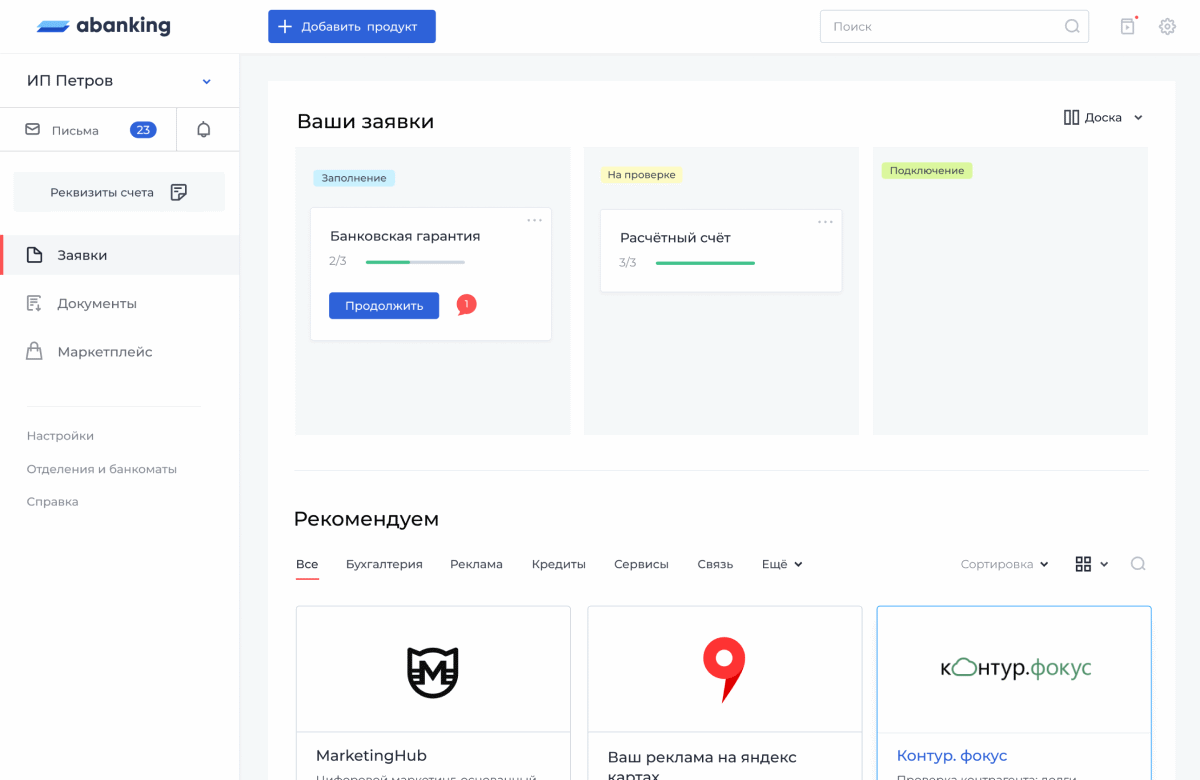Viewport: 1200px width, 780px height.
Task: Click the Подключение status label
Action: (927, 171)
